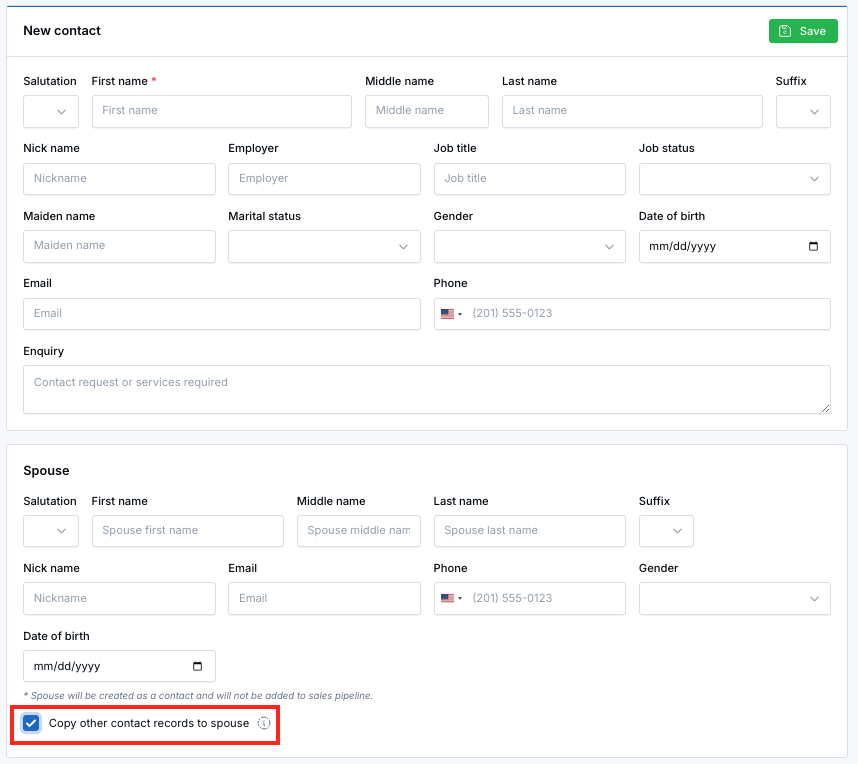Viewport: 858px width, 764px height.
Task: Expand the spouse Gender dropdown
Action: click(734, 598)
